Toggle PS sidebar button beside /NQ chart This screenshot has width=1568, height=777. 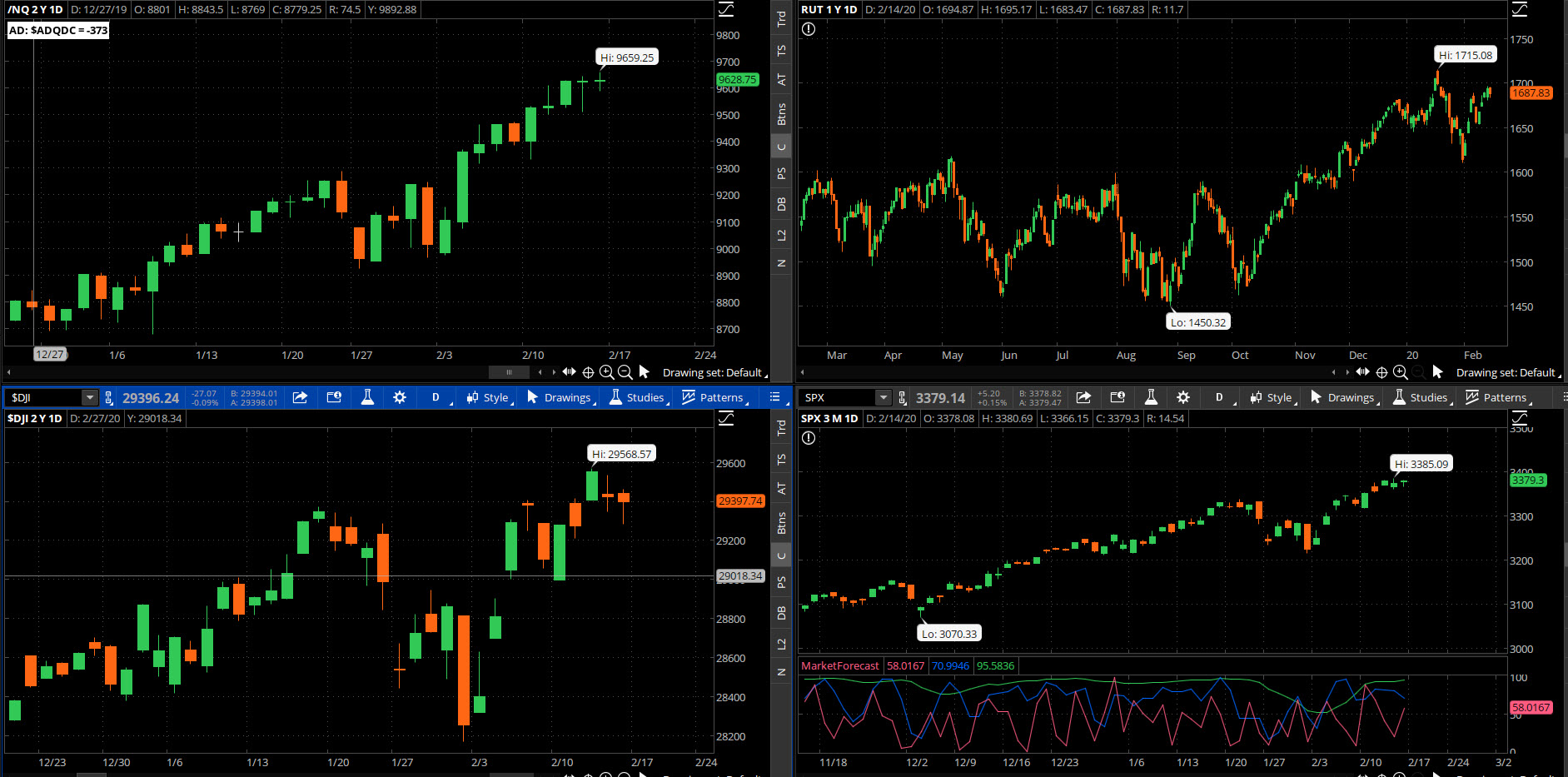tap(781, 173)
